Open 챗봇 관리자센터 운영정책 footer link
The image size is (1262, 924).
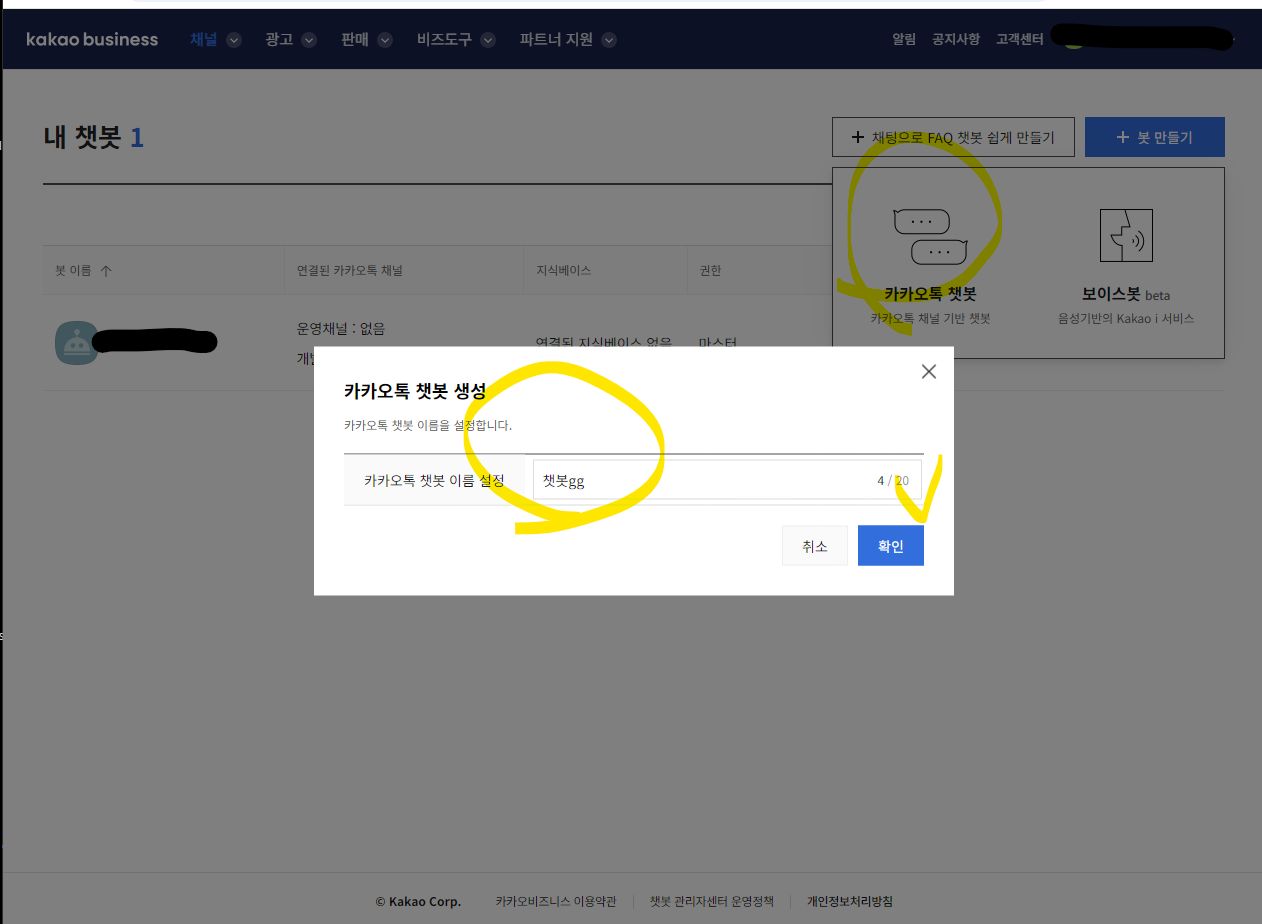712,901
